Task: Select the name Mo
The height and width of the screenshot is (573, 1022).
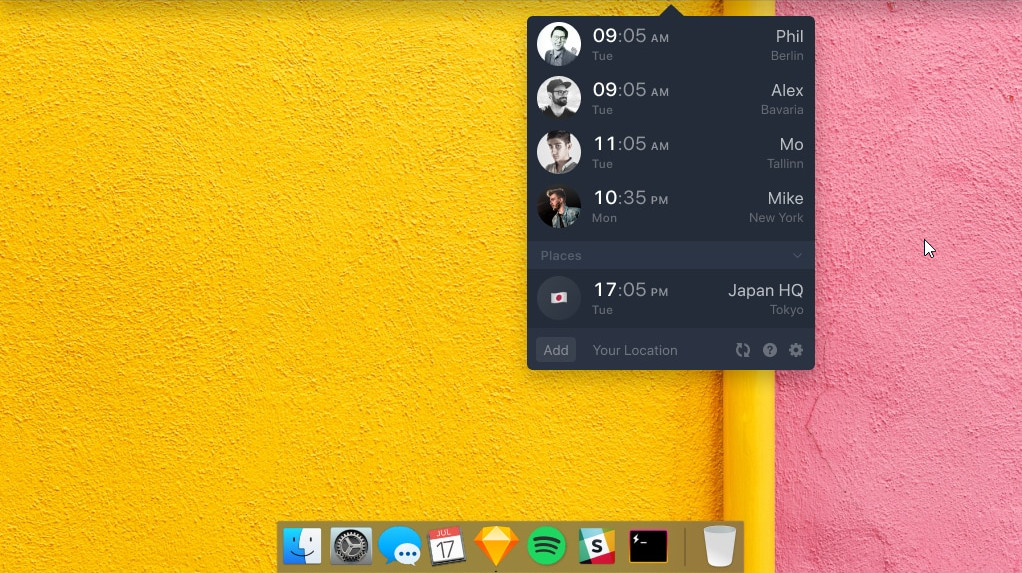Action: click(x=791, y=145)
